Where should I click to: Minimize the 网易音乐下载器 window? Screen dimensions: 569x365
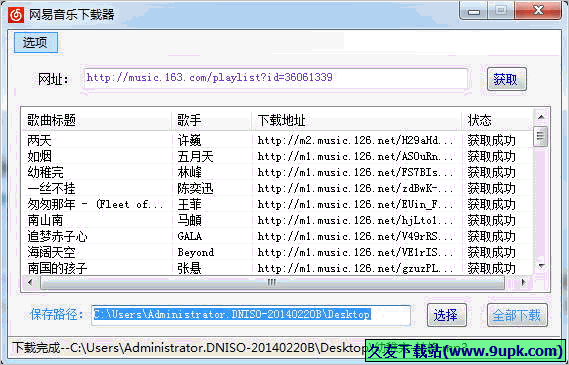click(473, 10)
